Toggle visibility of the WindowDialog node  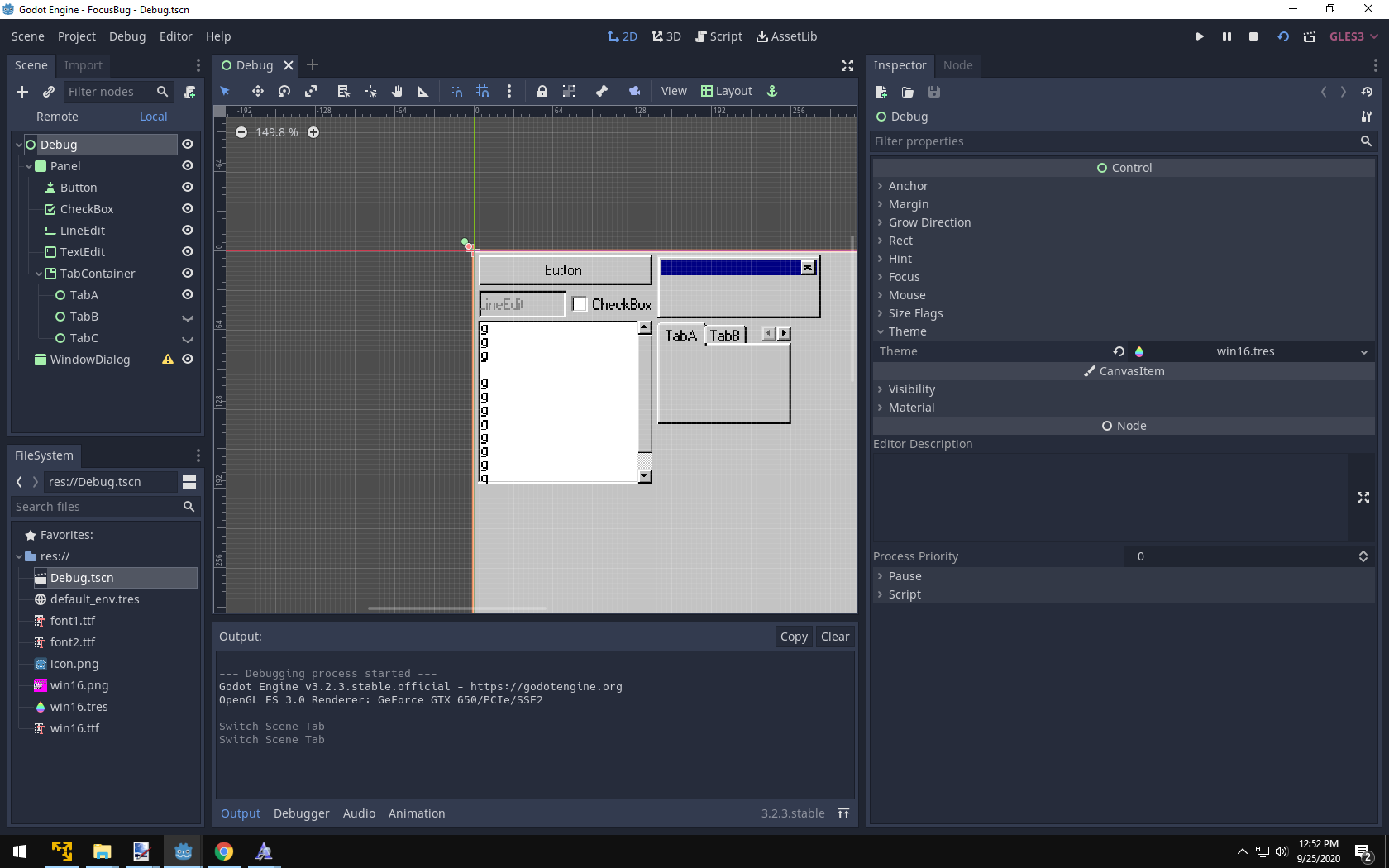tap(188, 359)
